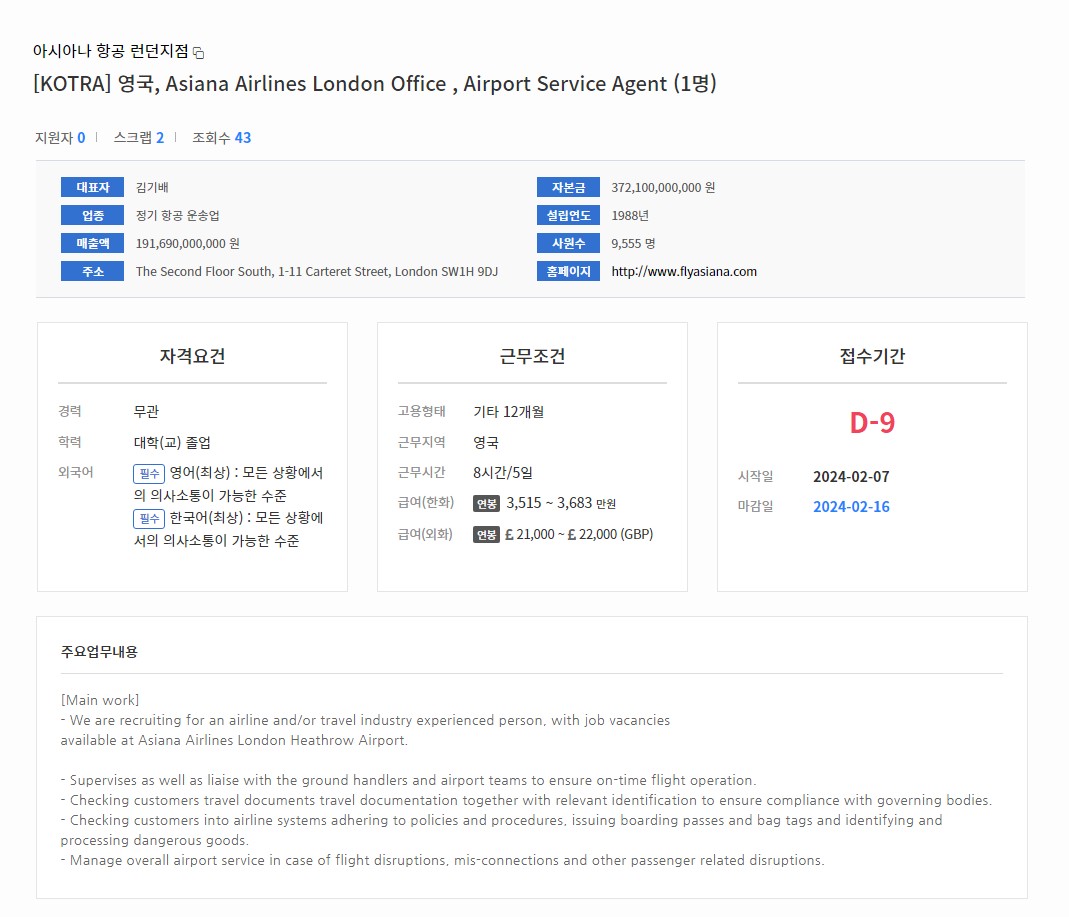Select the salary 3,515 ~ 3,683 만원
The width and height of the screenshot is (1069, 917).
(560, 503)
